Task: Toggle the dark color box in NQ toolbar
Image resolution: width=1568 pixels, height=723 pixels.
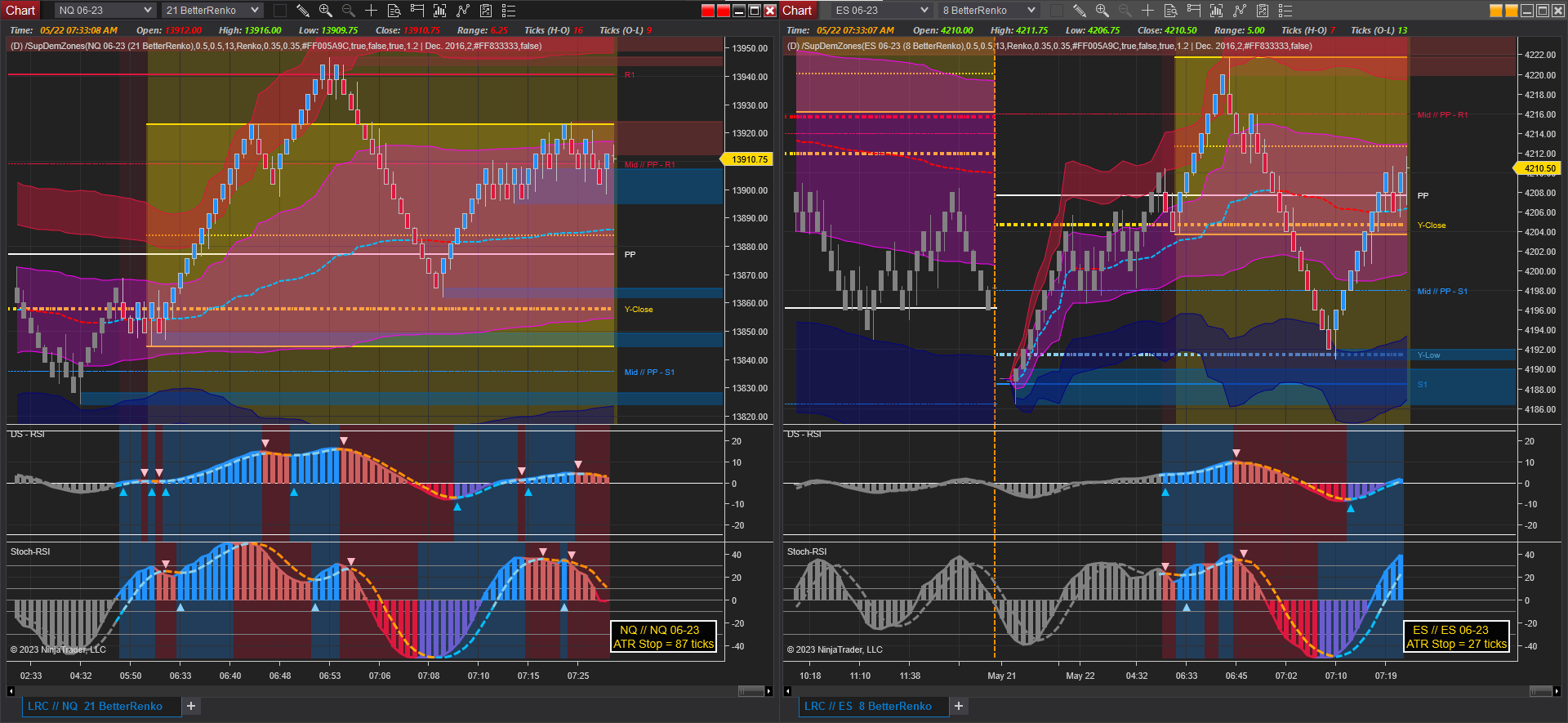Action: (x=279, y=11)
